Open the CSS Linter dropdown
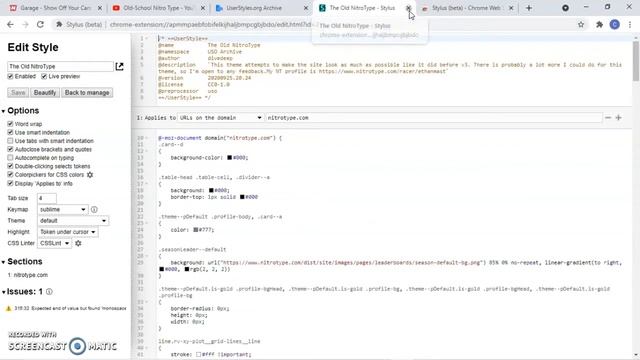The height and width of the screenshot is (360, 640). 54,243
